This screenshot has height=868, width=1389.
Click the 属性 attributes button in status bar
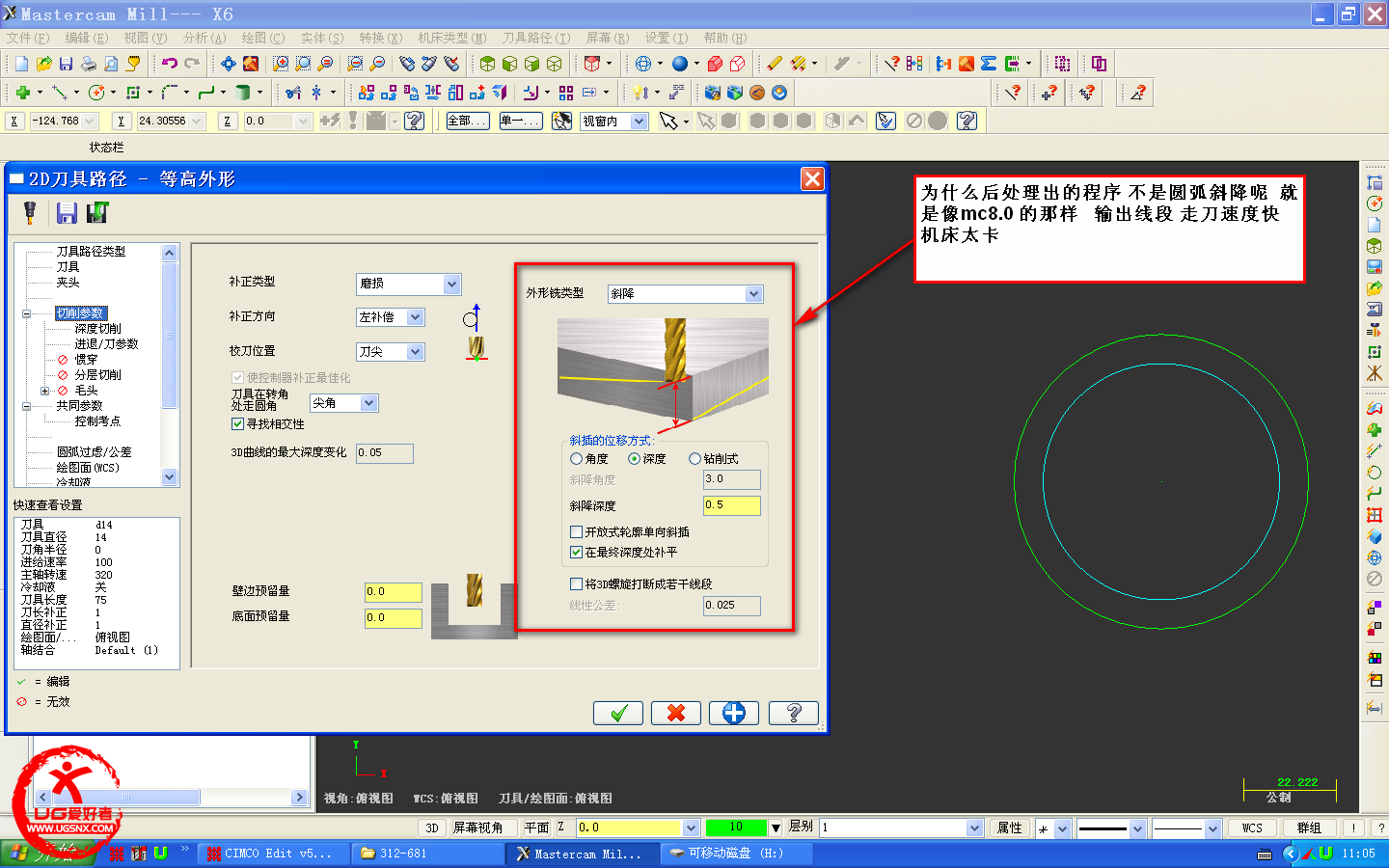pos(1009,827)
